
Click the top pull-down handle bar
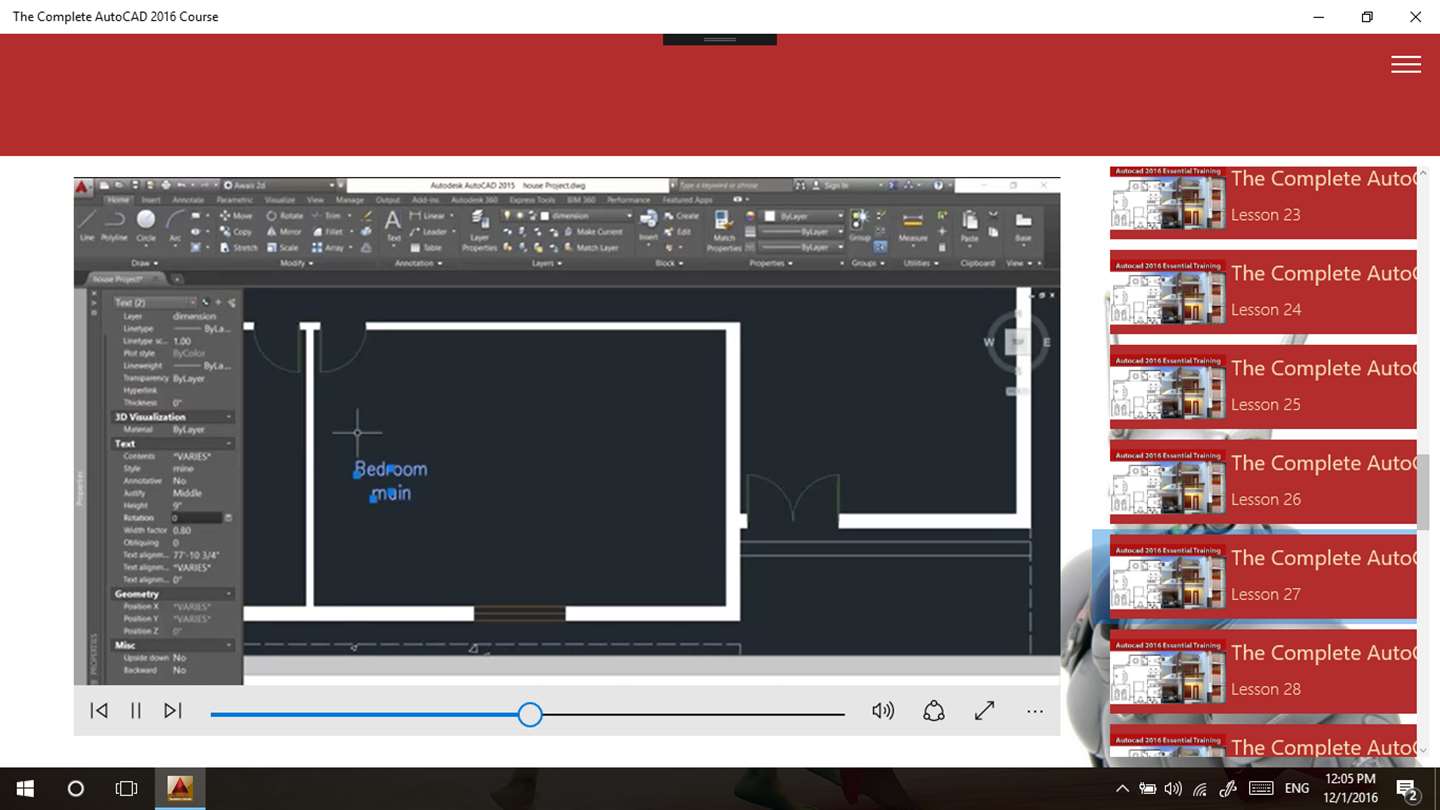tap(720, 40)
